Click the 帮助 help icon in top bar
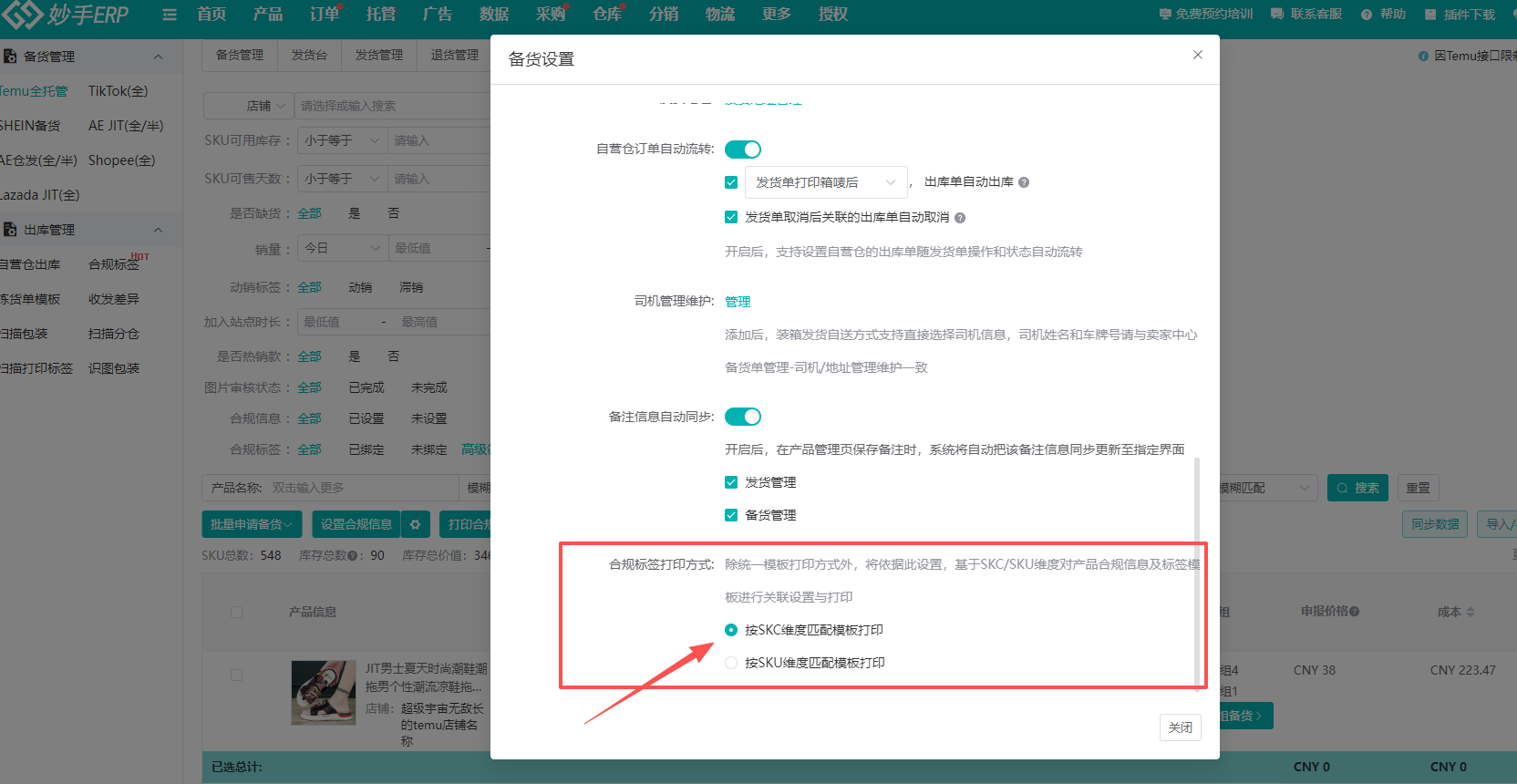The width and height of the screenshot is (1517, 784). tap(1367, 15)
